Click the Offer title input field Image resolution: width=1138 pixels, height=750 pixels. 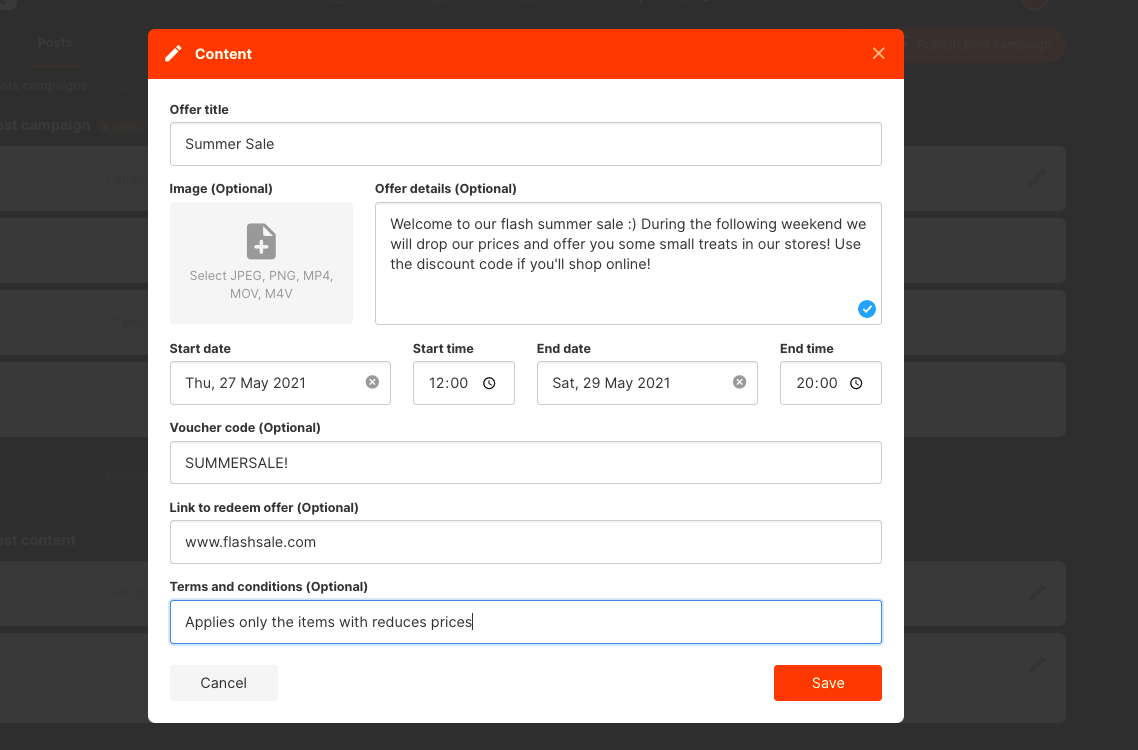coord(525,144)
